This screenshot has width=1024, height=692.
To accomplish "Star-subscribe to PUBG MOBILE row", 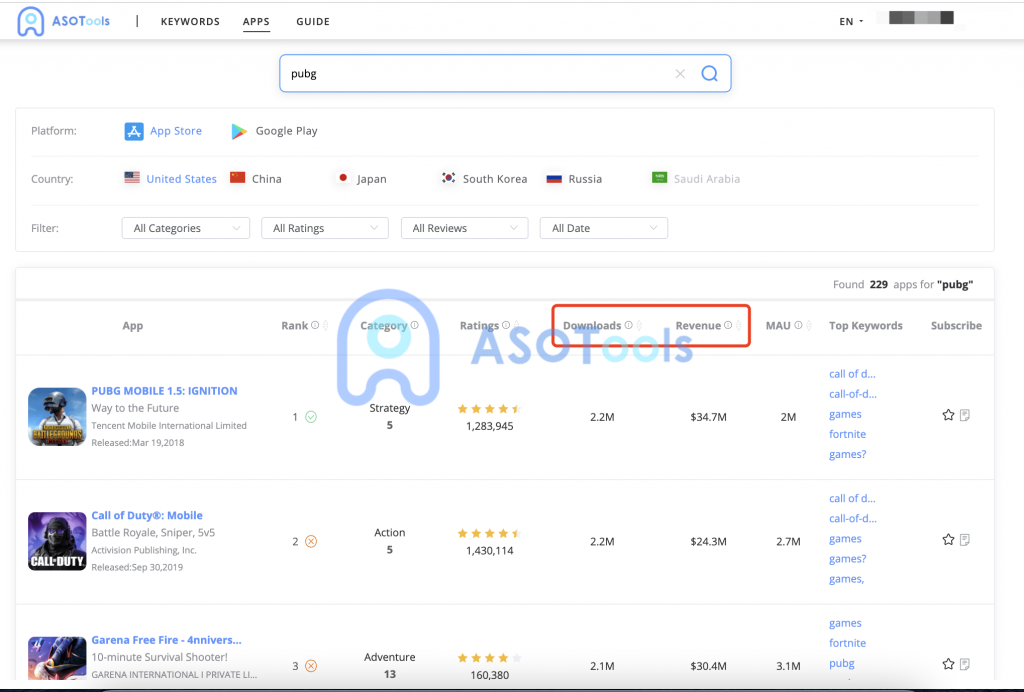I will coord(948,415).
